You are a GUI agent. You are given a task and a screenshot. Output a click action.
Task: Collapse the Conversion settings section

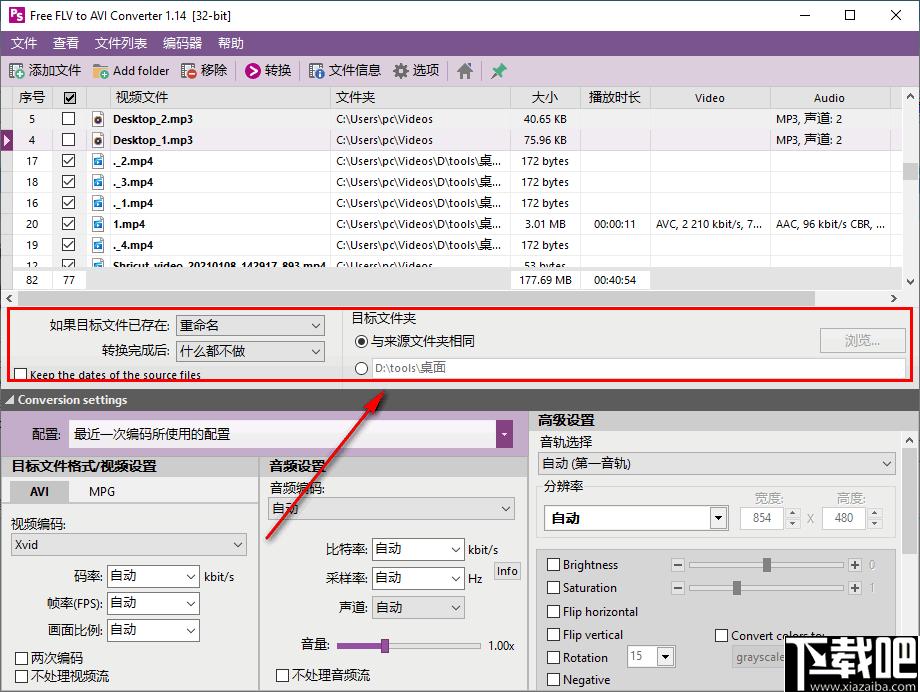coord(10,400)
